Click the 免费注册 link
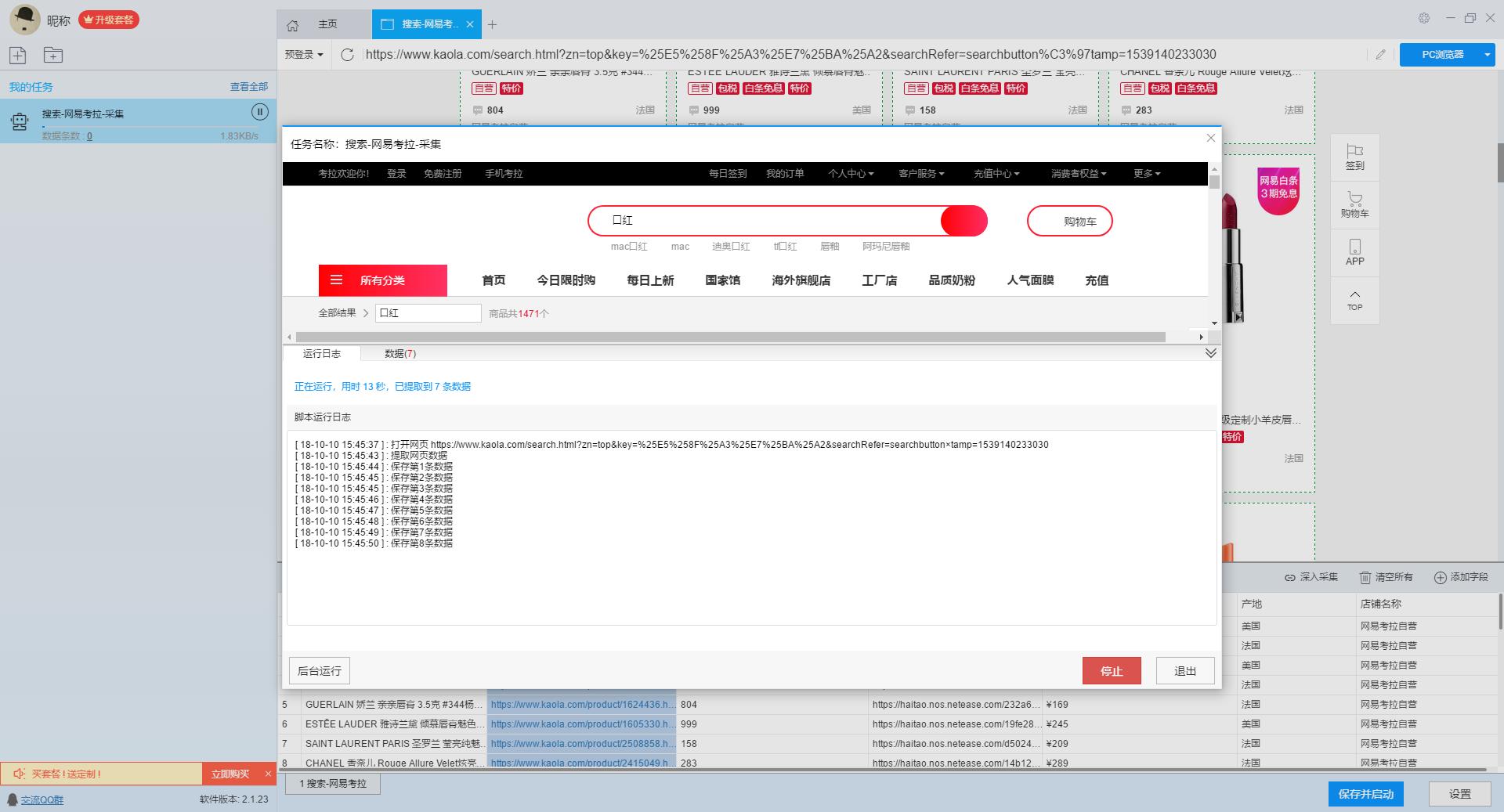Screen dimensions: 1504x812 coord(443,174)
